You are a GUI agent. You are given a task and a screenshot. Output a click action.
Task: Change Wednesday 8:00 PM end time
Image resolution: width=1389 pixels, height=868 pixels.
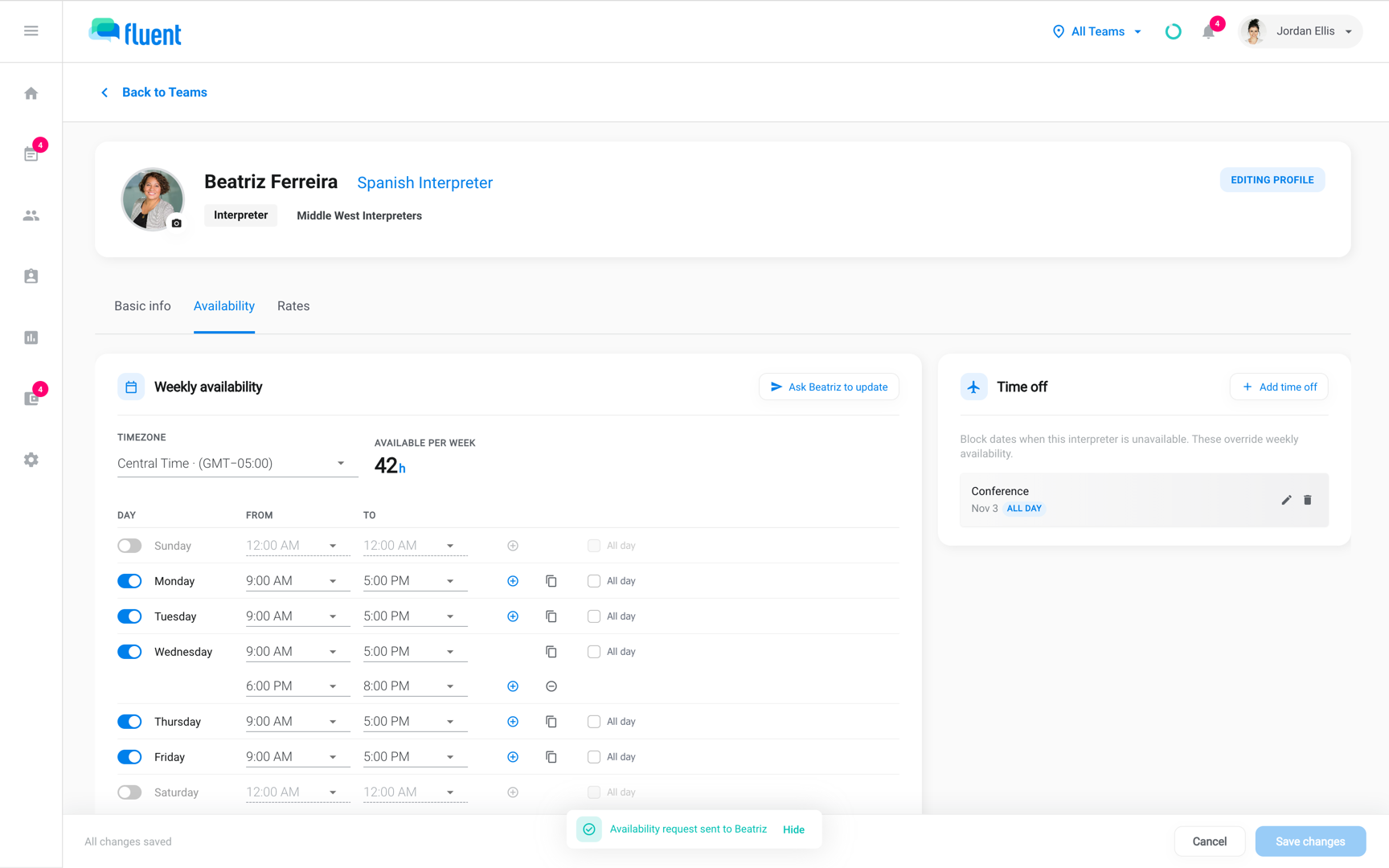(415, 686)
